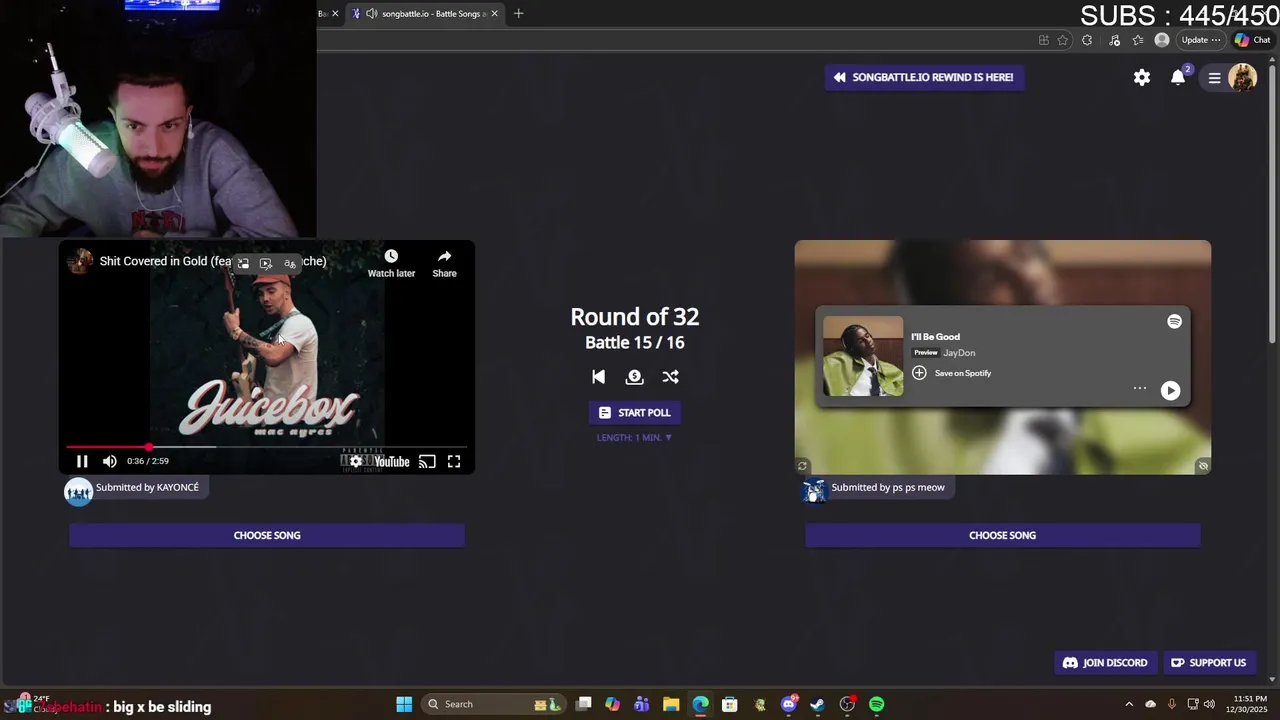Viewport: 1280px width, 720px height.
Task: Reload the Spotify embed player
Action: click(802, 466)
